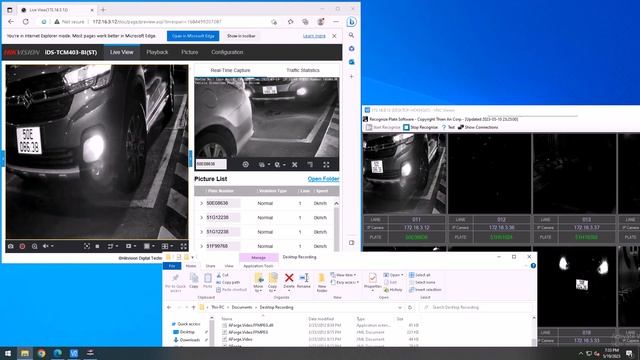The width and height of the screenshot is (640, 360).
Task: Expand the 50E08638 picture list row
Action: 201,203
